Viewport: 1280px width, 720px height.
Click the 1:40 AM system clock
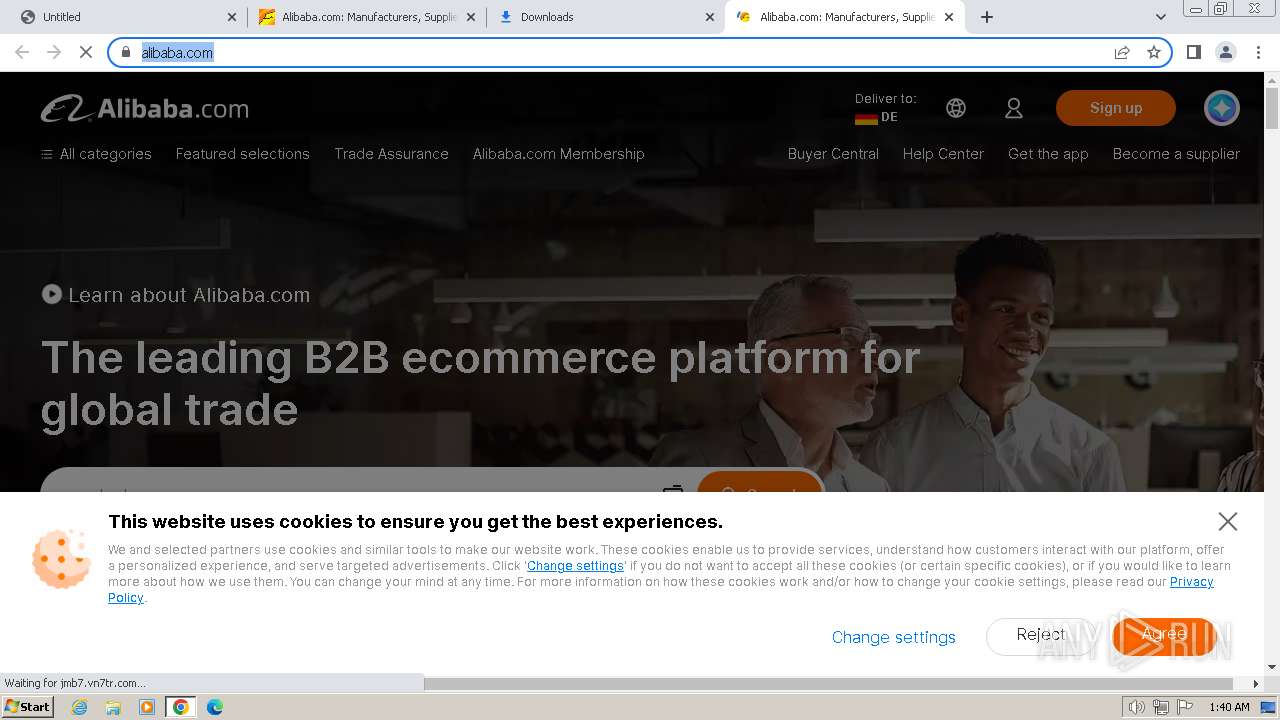[1229, 707]
